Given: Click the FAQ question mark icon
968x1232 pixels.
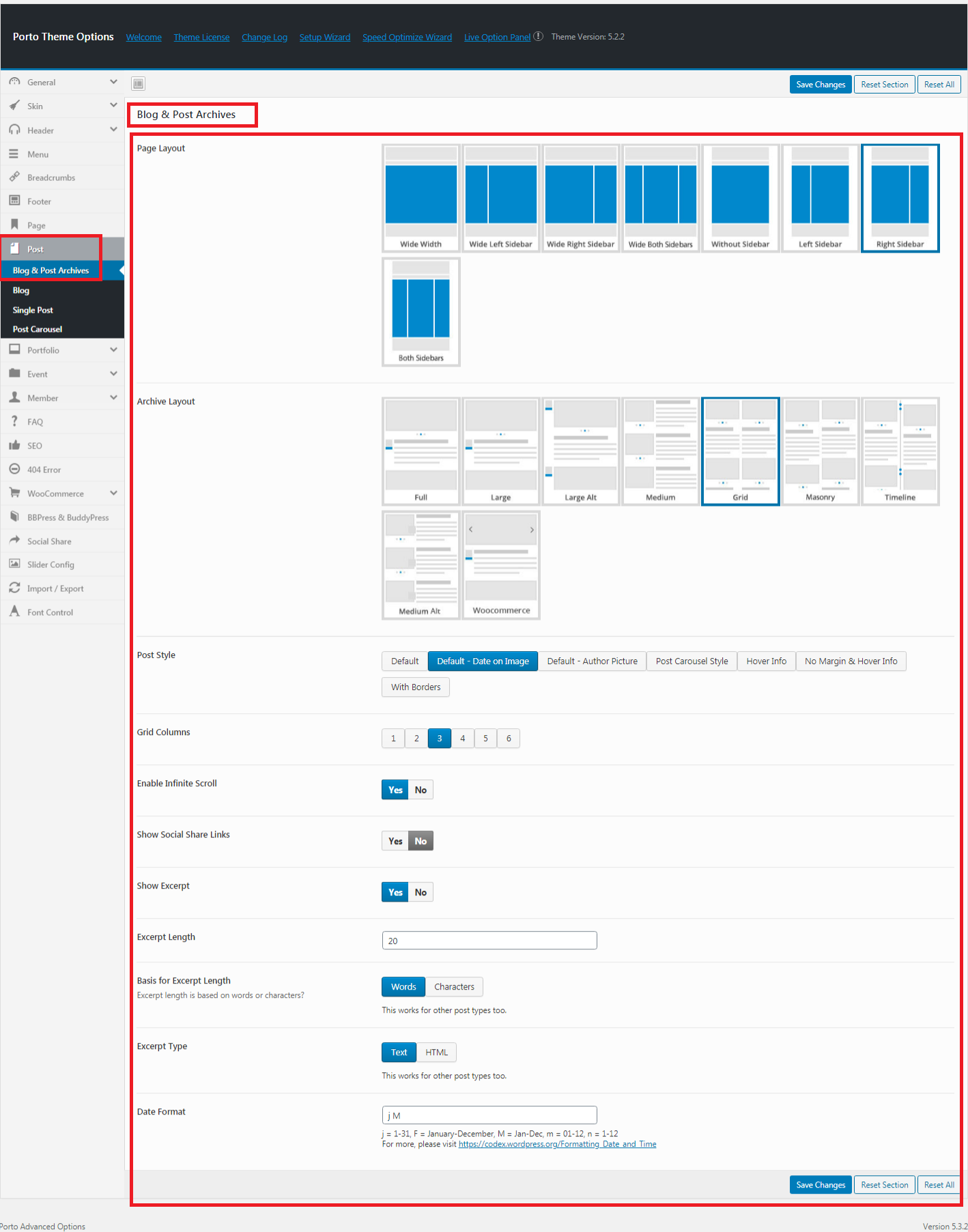Looking at the screenshot, I should tap(14, 421).
